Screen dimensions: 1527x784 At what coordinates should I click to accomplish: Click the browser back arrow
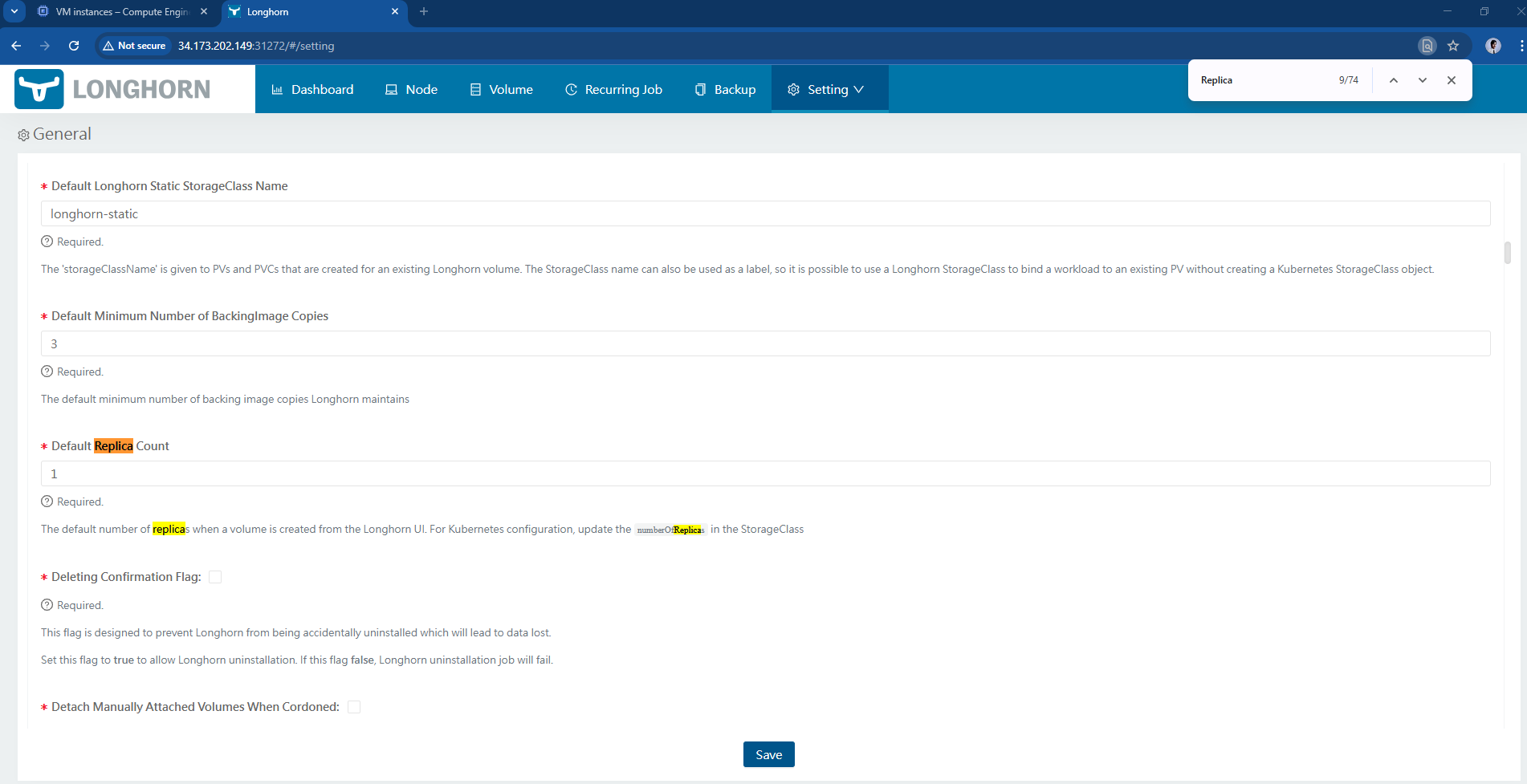point(16,46)
